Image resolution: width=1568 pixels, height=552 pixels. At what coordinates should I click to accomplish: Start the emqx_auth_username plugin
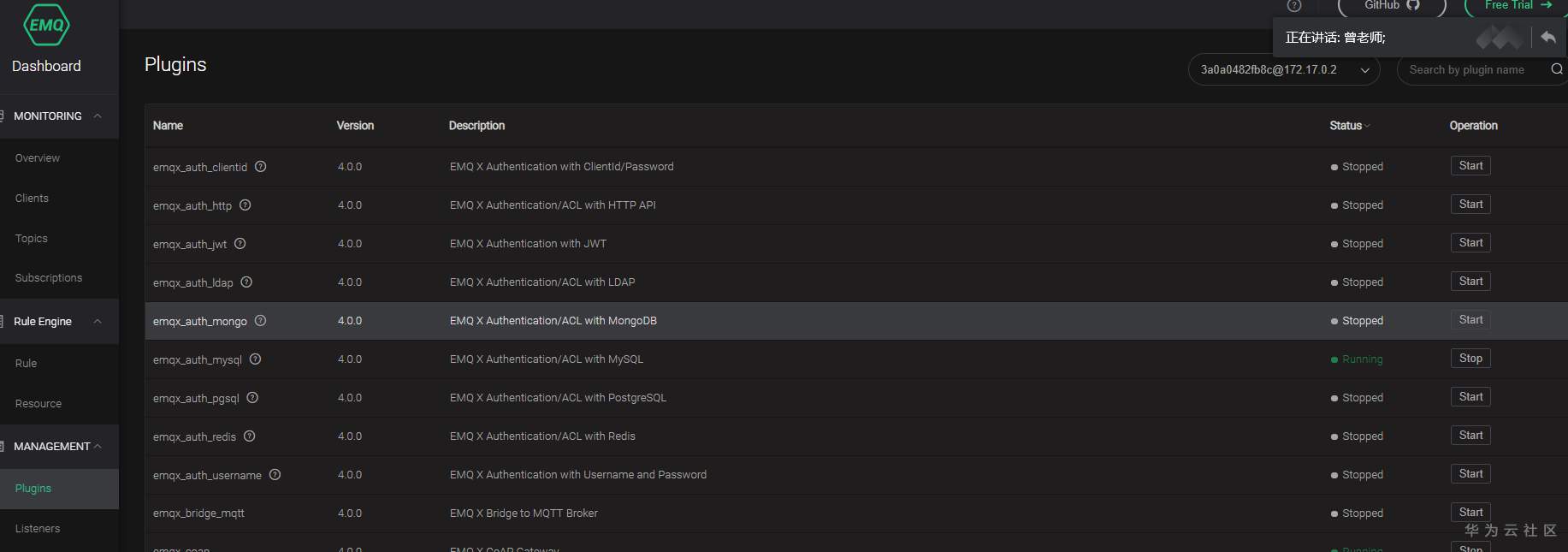click(x=1470, y=474)
